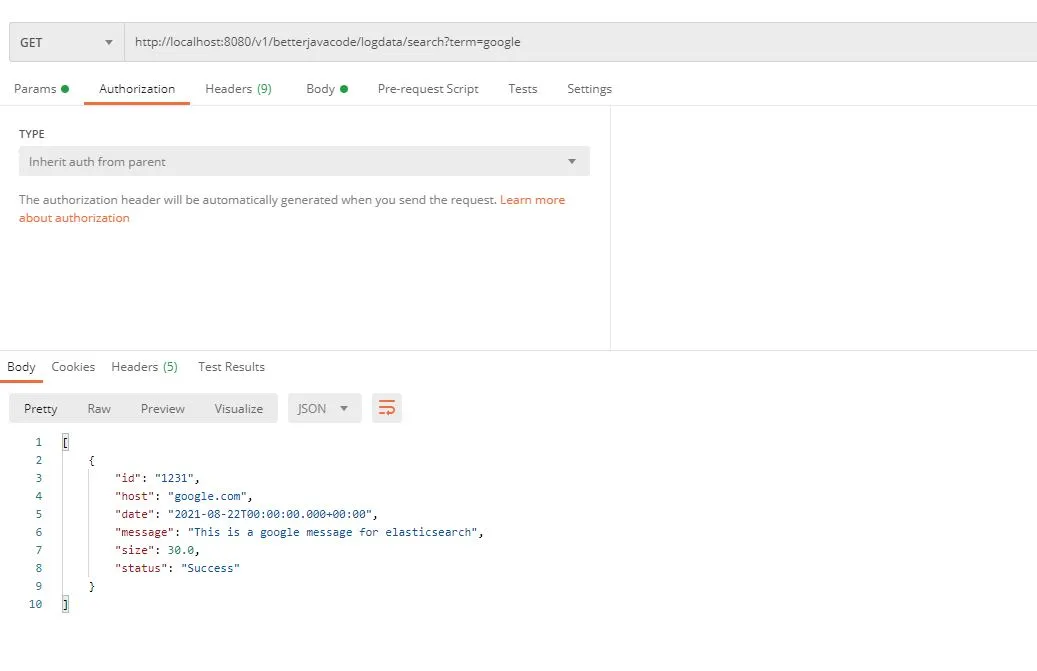
Task: Open the request Settings tab
Action: [x=589, y=89]
